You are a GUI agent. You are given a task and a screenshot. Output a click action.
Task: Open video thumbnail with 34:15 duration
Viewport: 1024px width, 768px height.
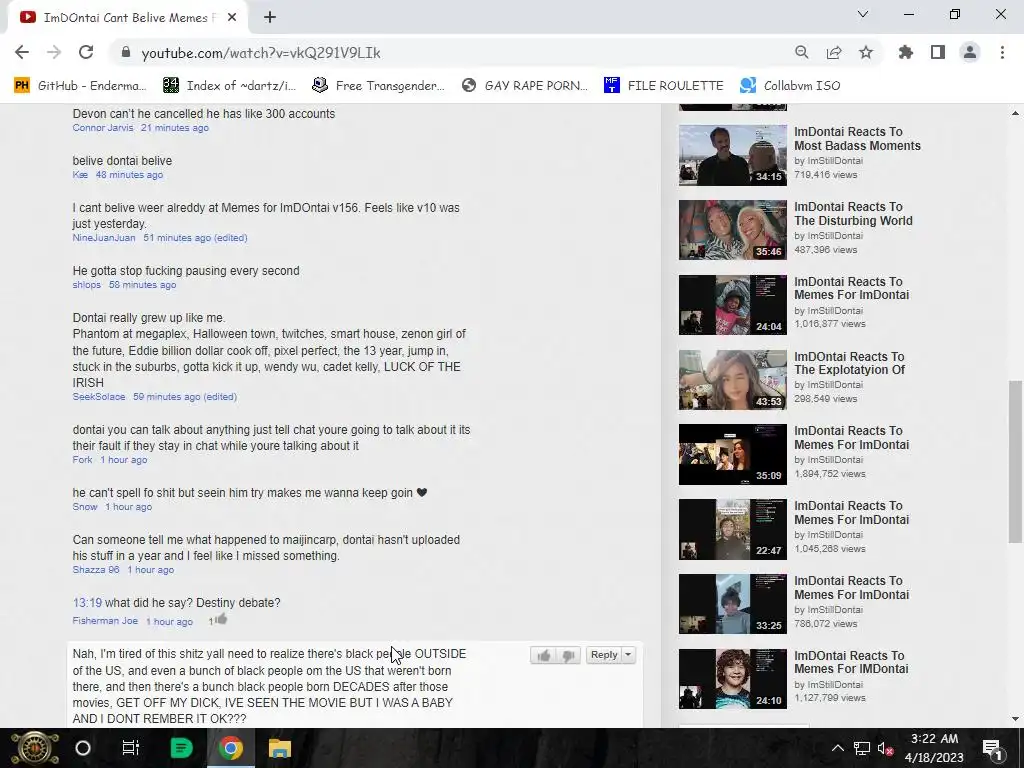pos(733,155)
